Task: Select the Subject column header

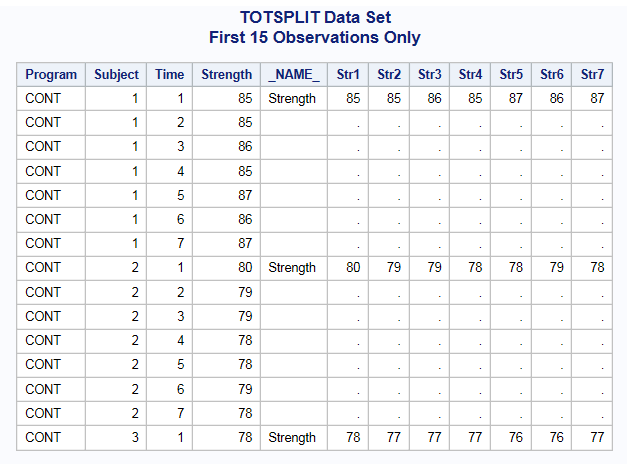Action: pyautogui.click(x=116, y=74)
